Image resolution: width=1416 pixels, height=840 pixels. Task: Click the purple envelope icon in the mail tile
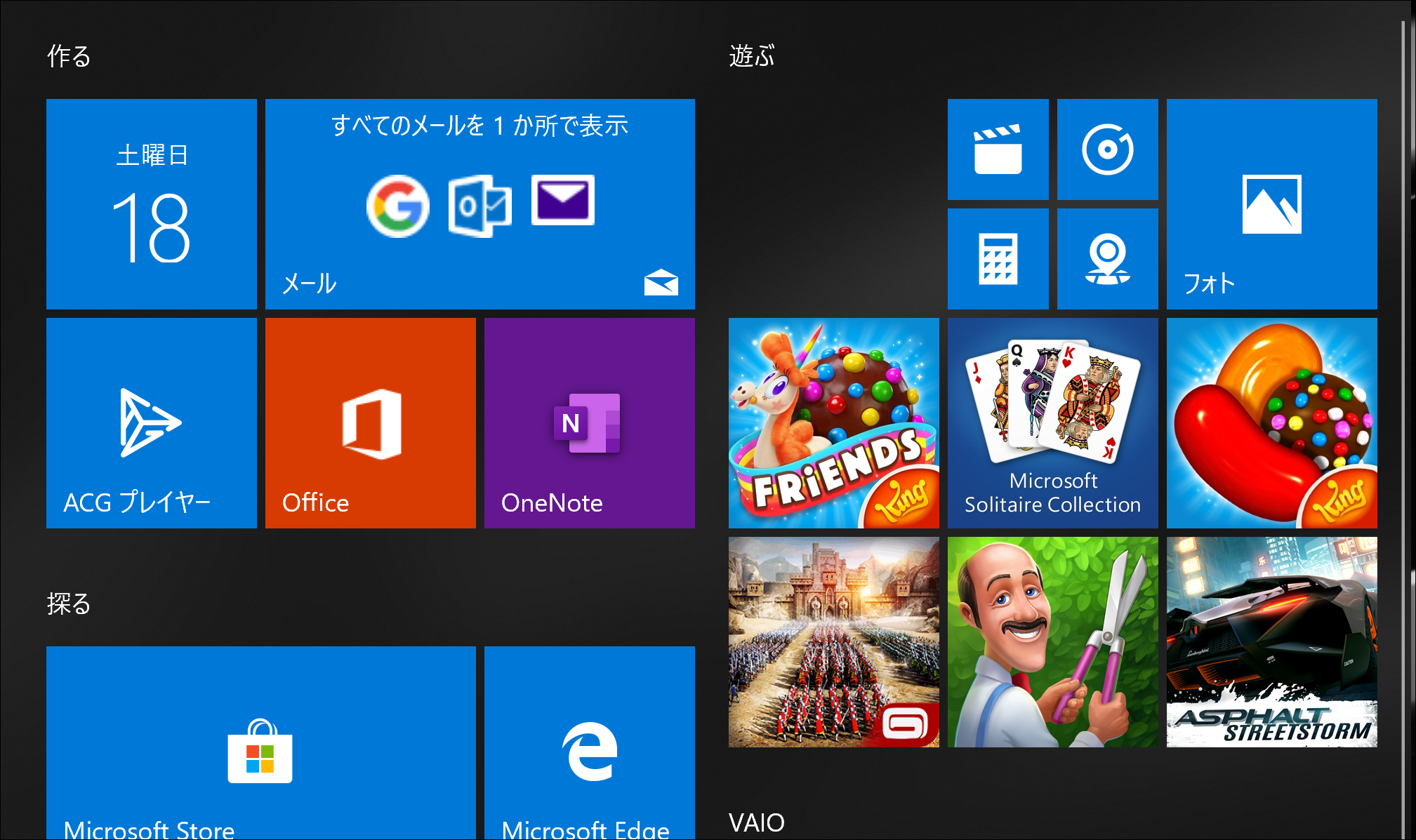[563, 200]
